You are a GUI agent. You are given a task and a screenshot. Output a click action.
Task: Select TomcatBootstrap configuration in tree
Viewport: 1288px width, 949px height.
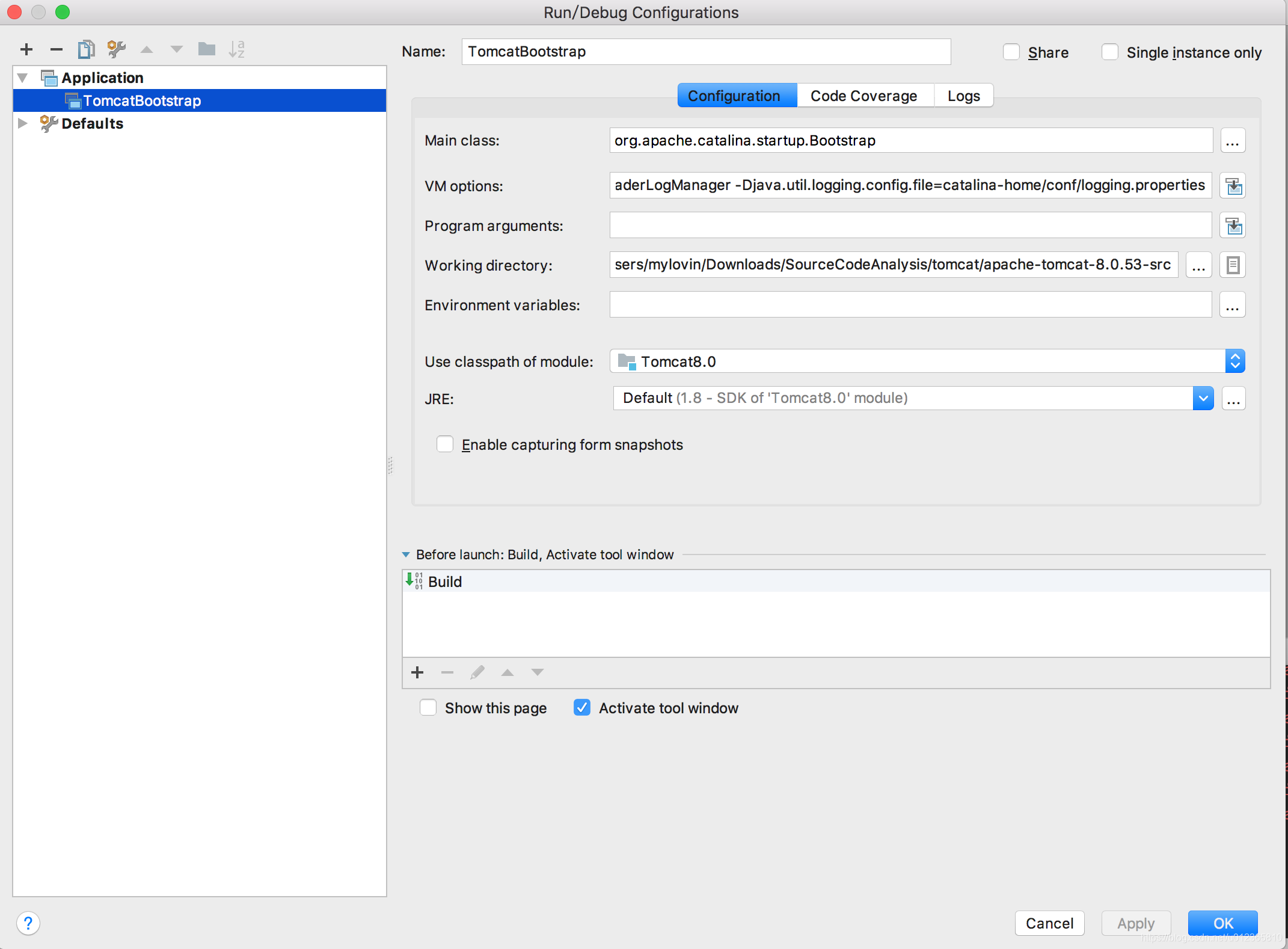(200, 100)
